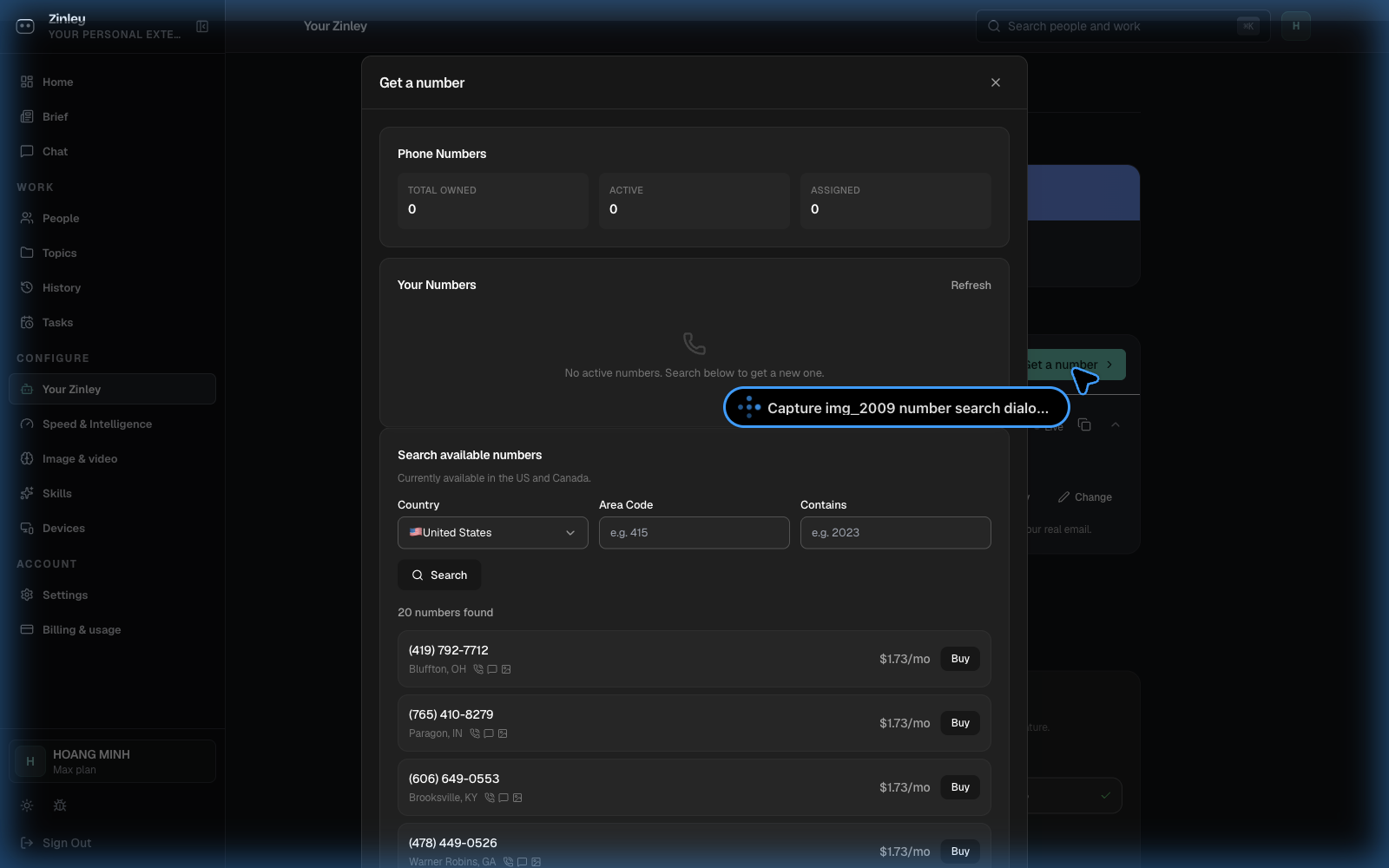1389x868 pixels.
Task: Click the H user avatar in header
Action: pyautogui.click(x=1296, y=26)
